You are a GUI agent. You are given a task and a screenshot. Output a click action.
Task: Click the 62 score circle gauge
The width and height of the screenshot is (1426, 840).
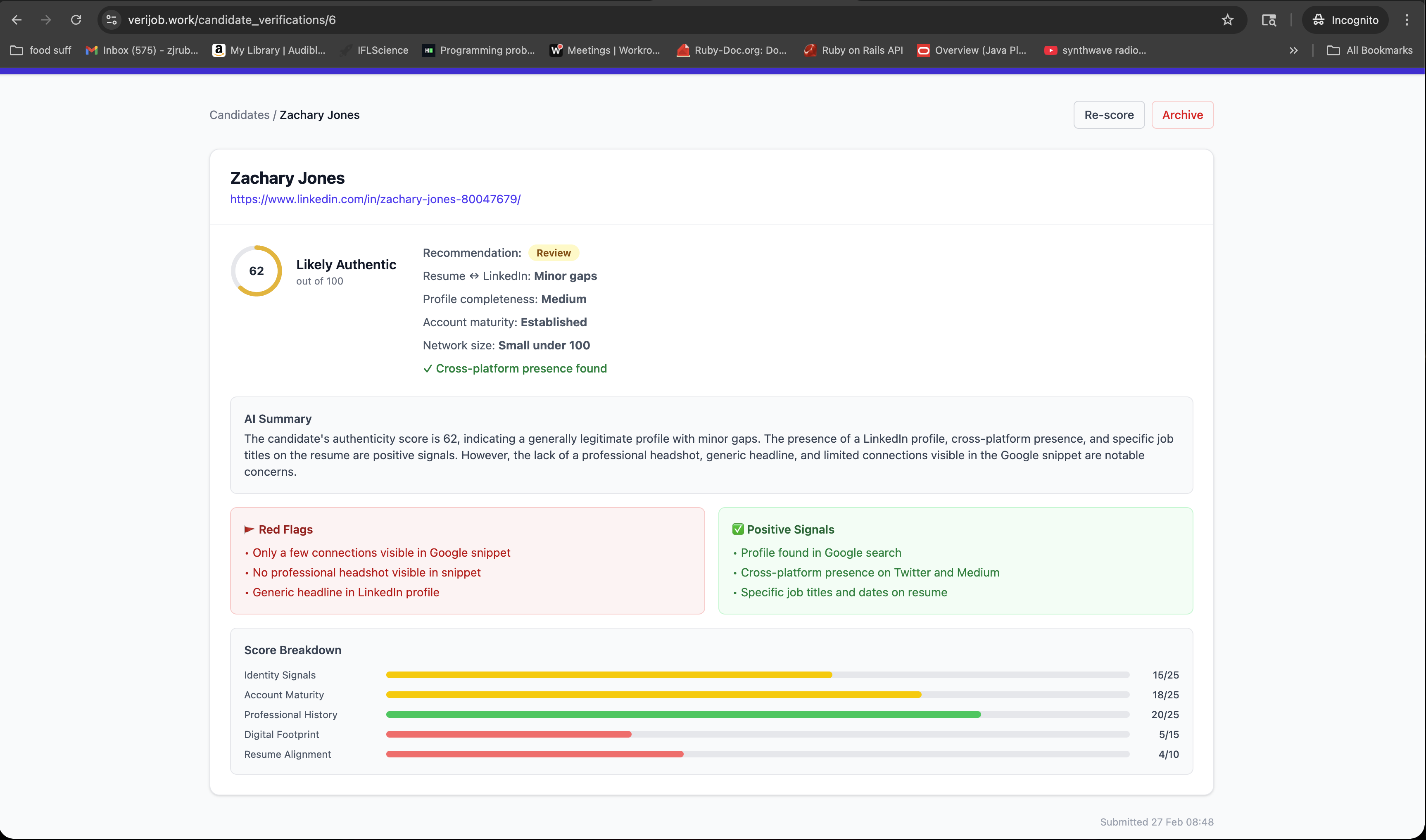click(x=257, y=271)
